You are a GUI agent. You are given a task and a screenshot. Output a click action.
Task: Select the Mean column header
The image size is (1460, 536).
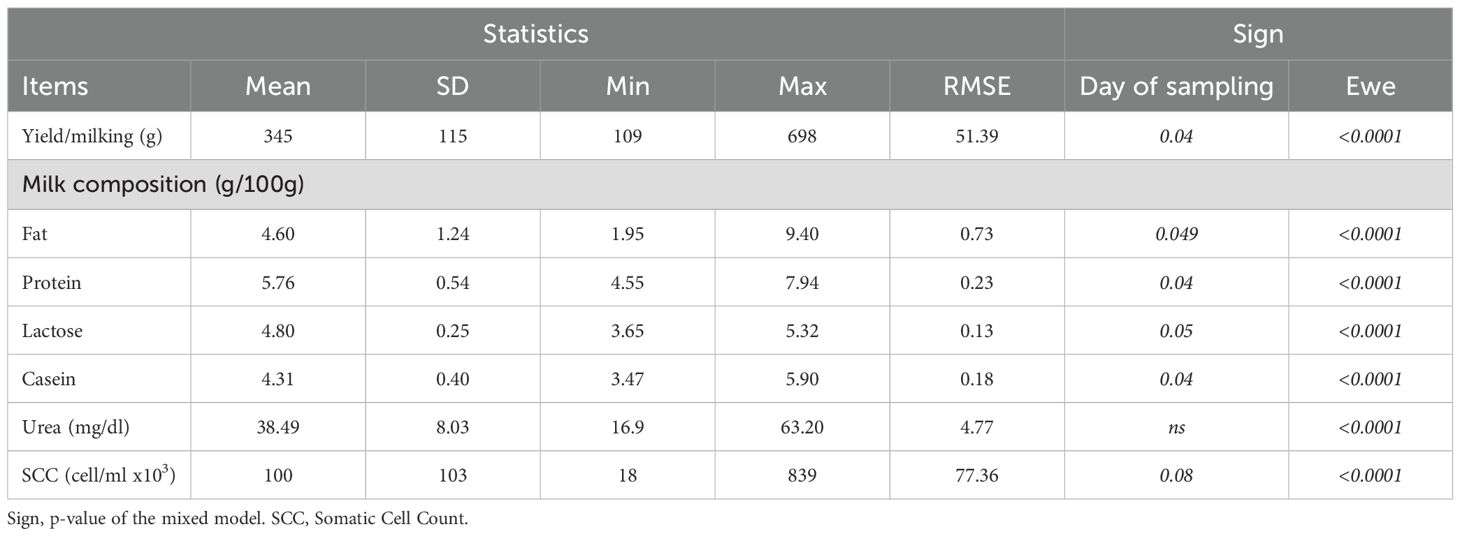tap(278, 86)
